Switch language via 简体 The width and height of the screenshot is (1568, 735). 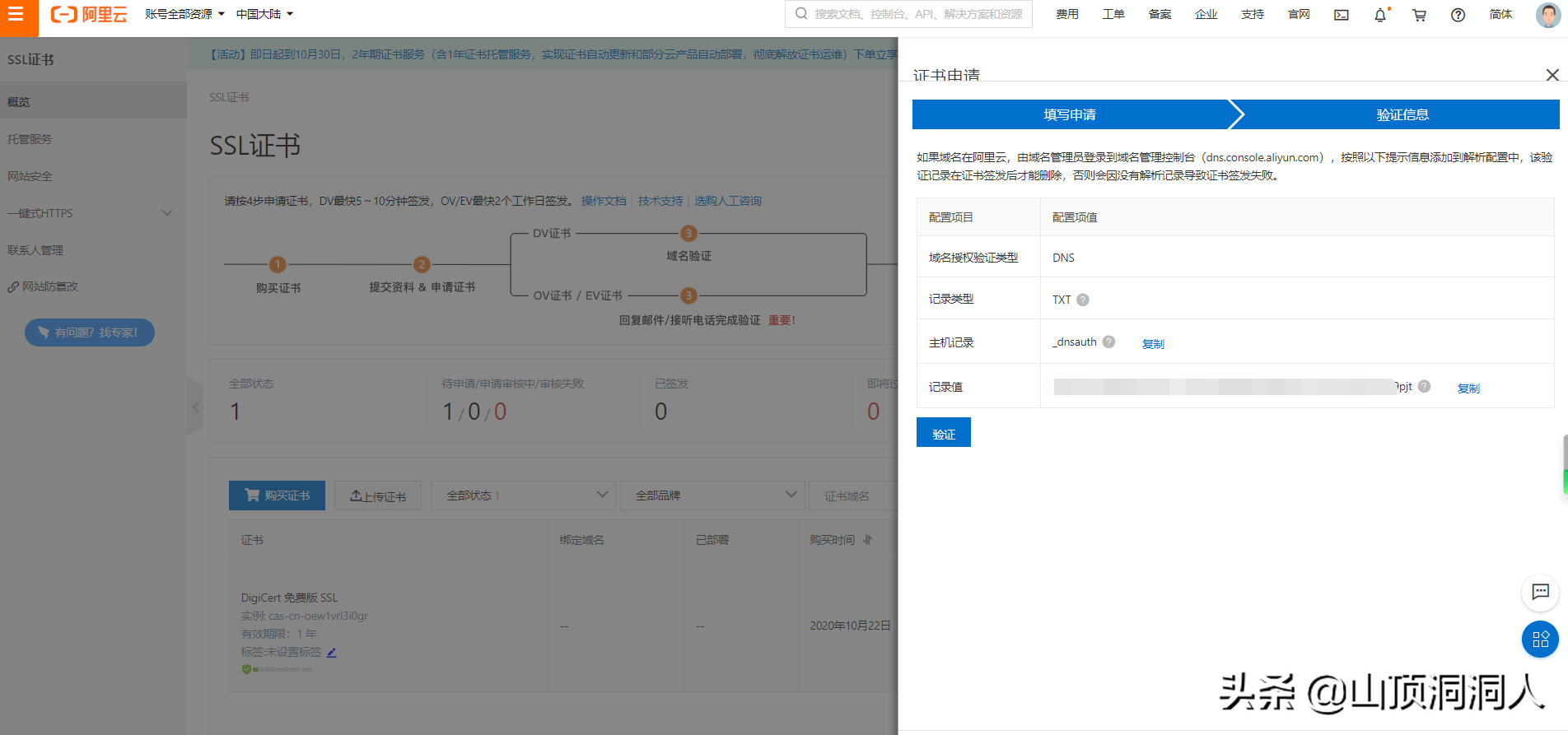[x=1500, y=14]
